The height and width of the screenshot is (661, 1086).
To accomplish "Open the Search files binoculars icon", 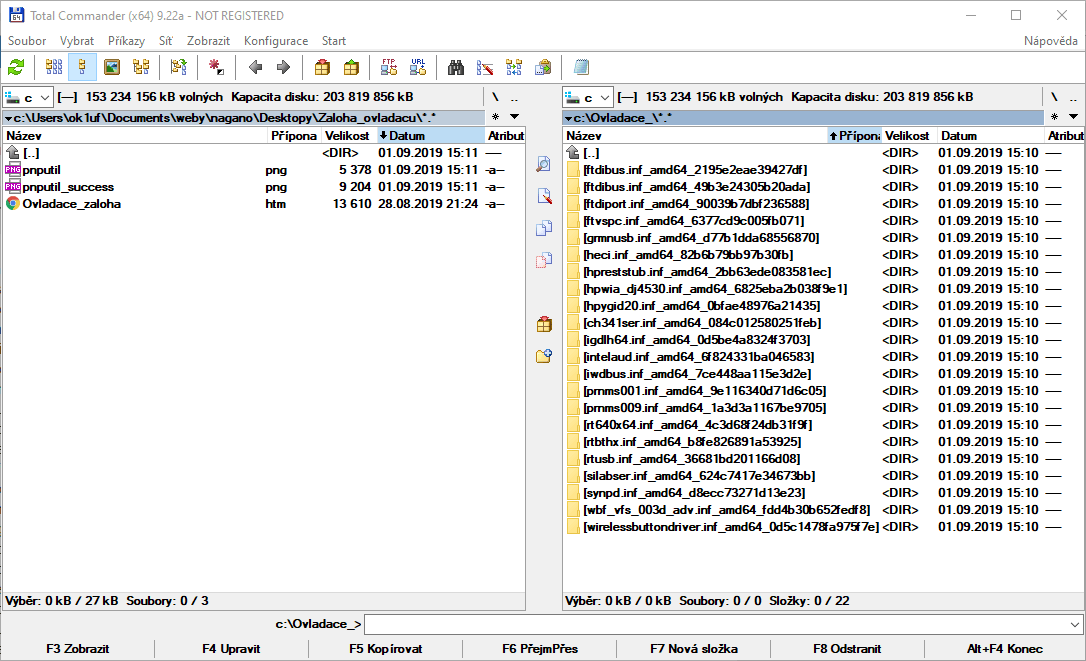I will 456,68.
